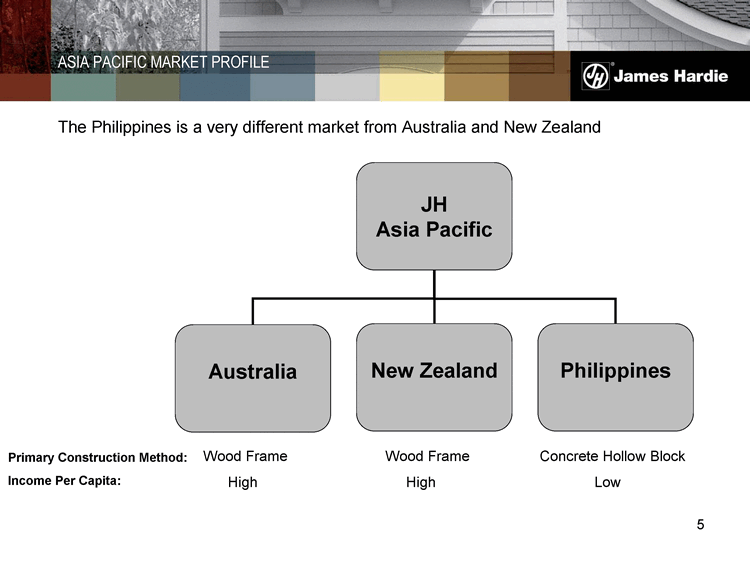Click the Asia Pacific Market Profile header title
This screenshot has height=562, width=750.
(163, 62)
